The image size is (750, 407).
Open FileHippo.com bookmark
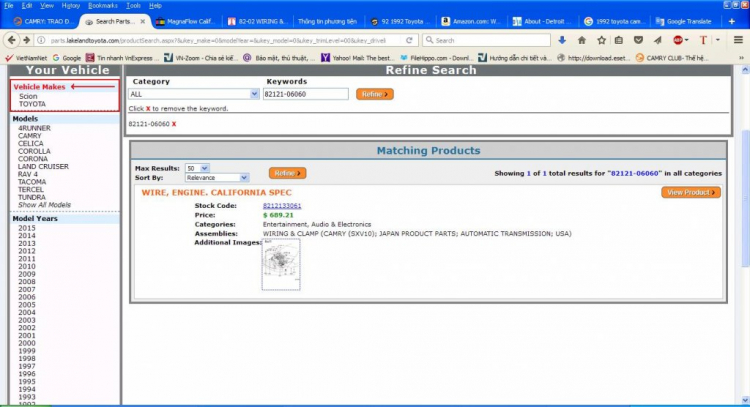coord(436,58)
